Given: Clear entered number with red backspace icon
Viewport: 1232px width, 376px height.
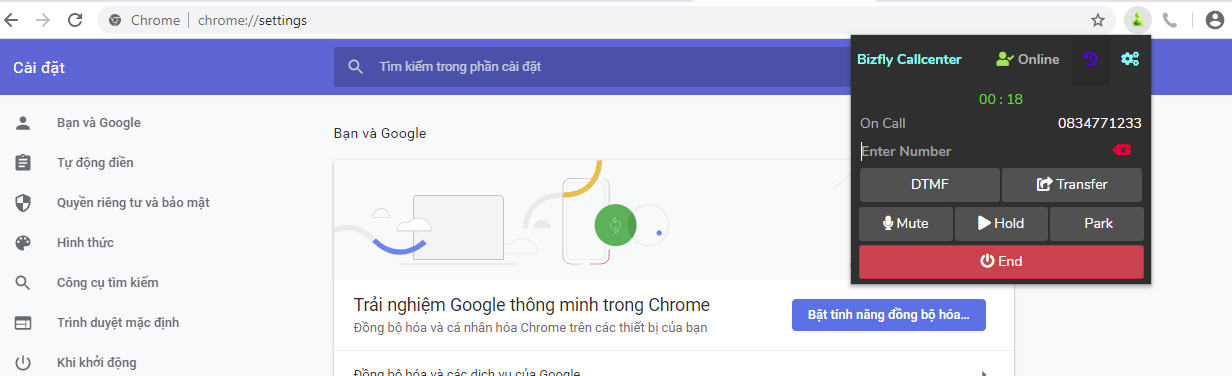Looking at the screenshot, I should [1122, 150].
